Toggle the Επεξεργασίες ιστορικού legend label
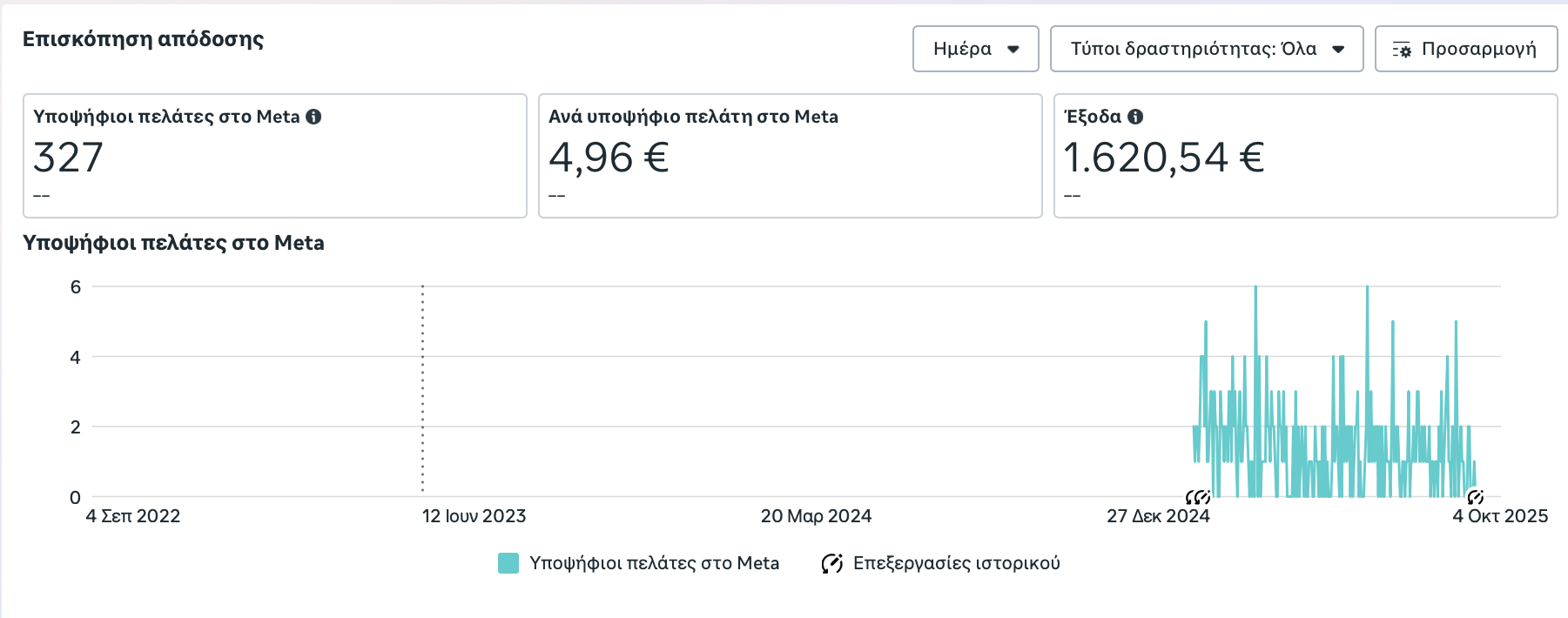Viewport: 1568px width, 618px height. (x=956, y=563)
